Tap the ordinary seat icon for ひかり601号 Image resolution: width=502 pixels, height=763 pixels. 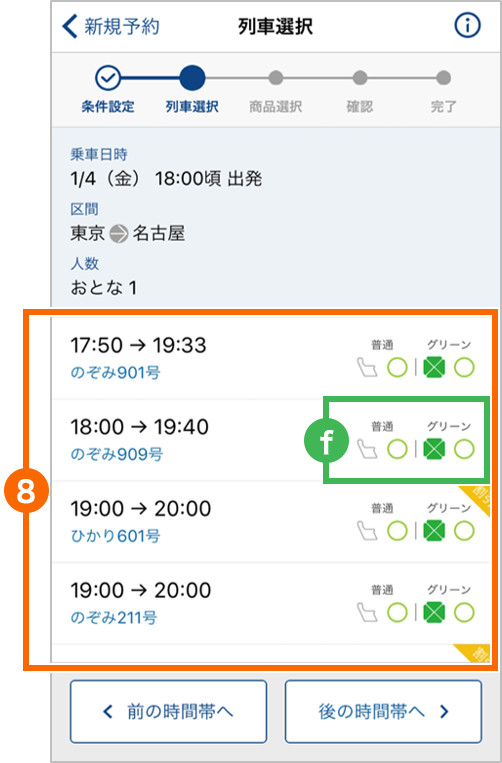[x=367, y=531]
